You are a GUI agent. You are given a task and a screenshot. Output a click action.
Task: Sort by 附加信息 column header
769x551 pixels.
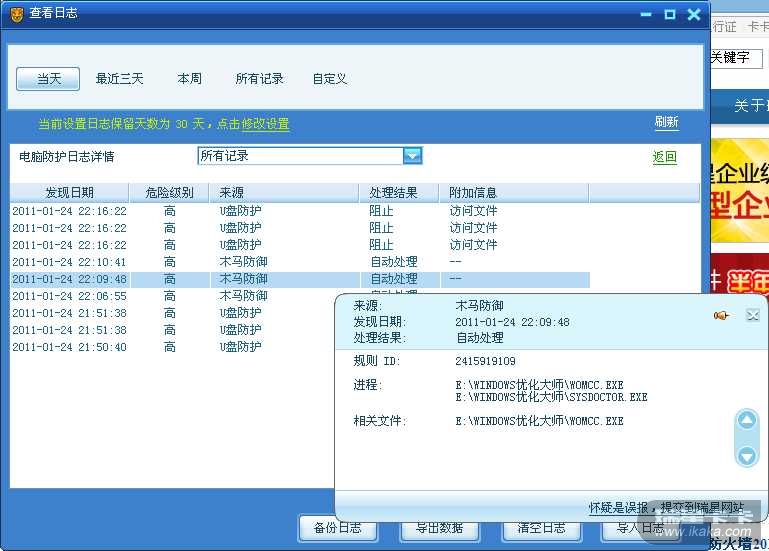tap(514, 192)
